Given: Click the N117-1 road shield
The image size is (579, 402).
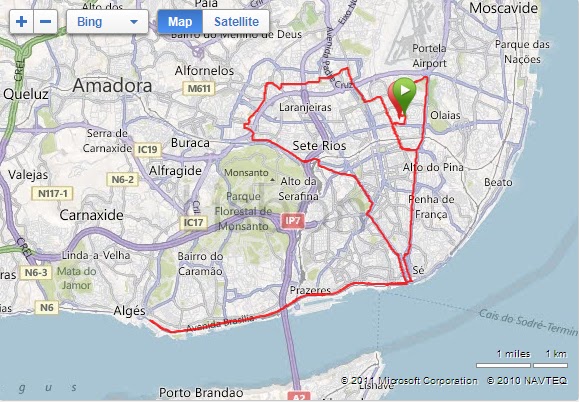Looking at the screenshot, I should [52, 193].
